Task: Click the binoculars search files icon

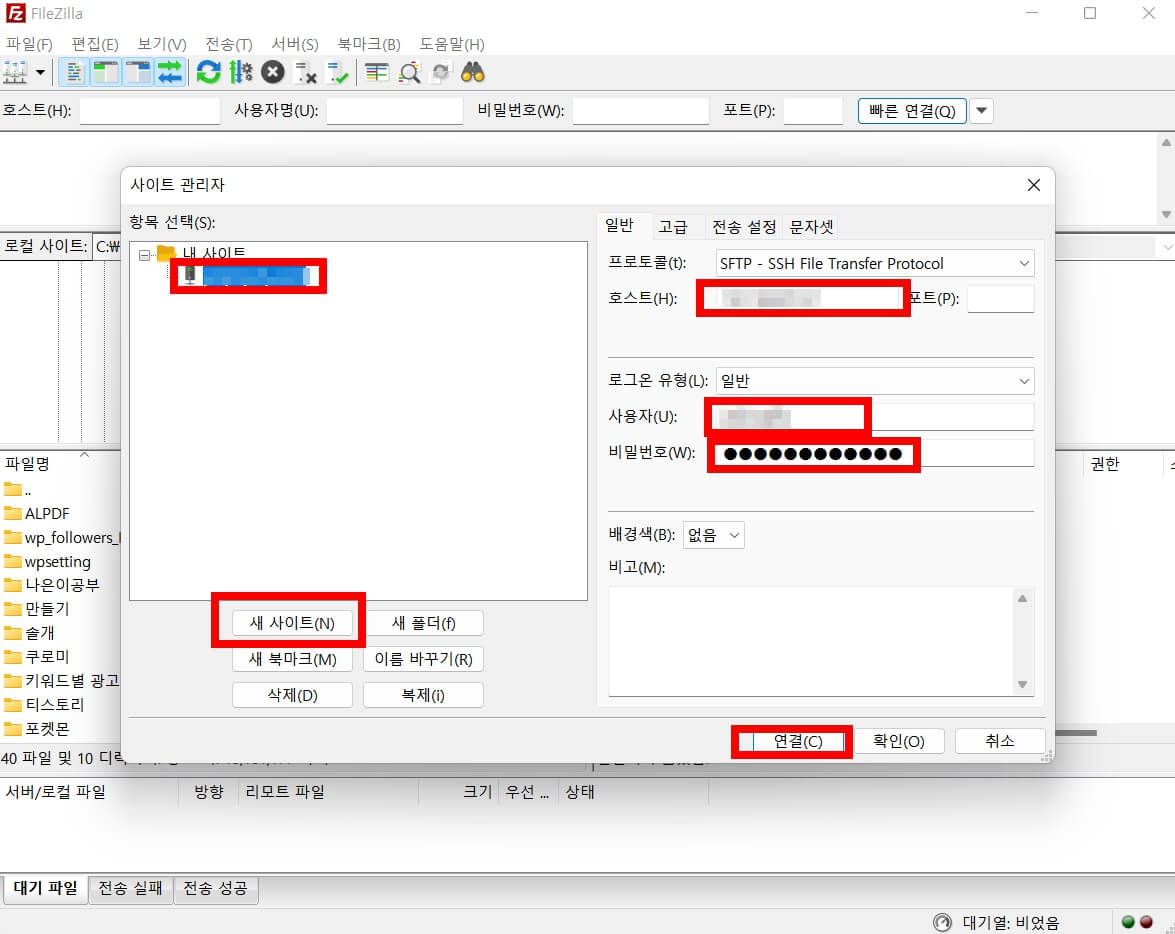Action: pos(473,73)
